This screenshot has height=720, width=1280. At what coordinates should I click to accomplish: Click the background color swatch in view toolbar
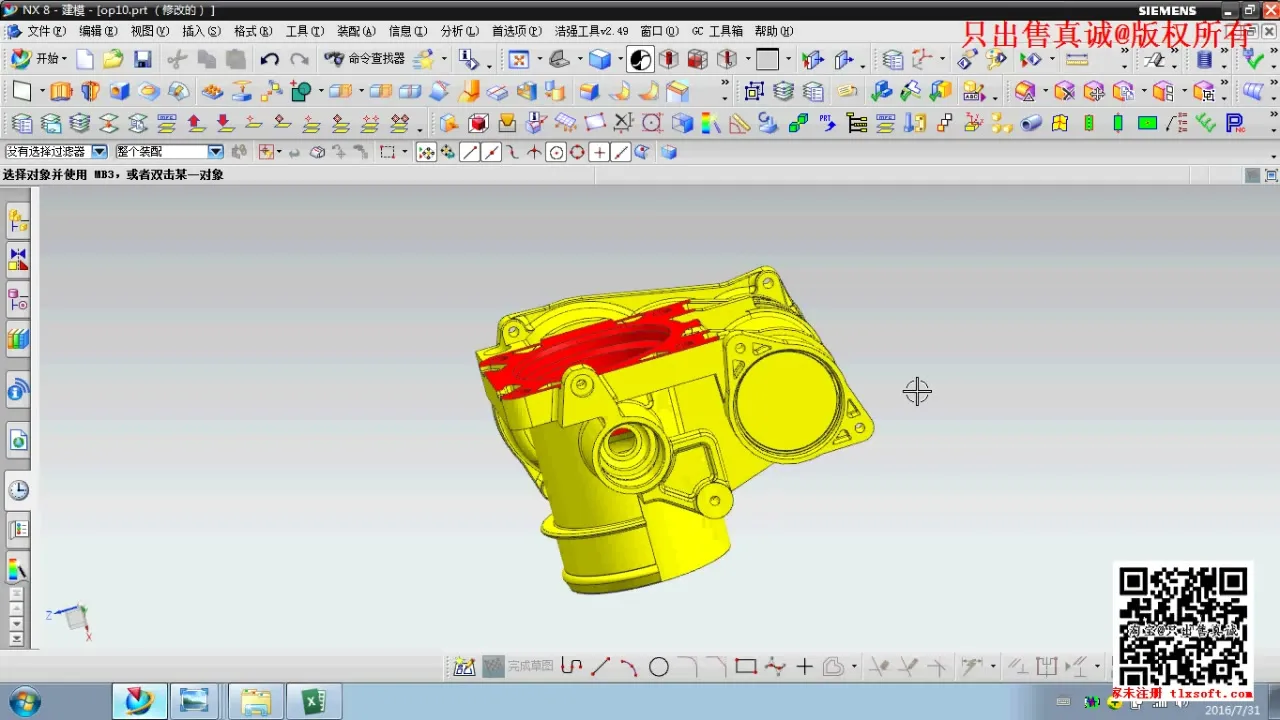[x=767, y=59]
